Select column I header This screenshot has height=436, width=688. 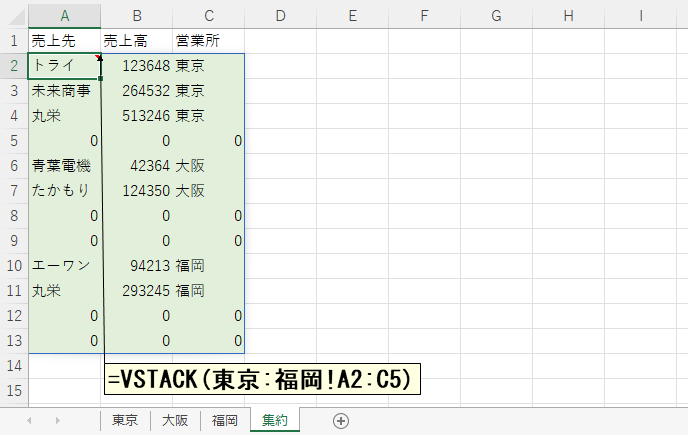641,16
